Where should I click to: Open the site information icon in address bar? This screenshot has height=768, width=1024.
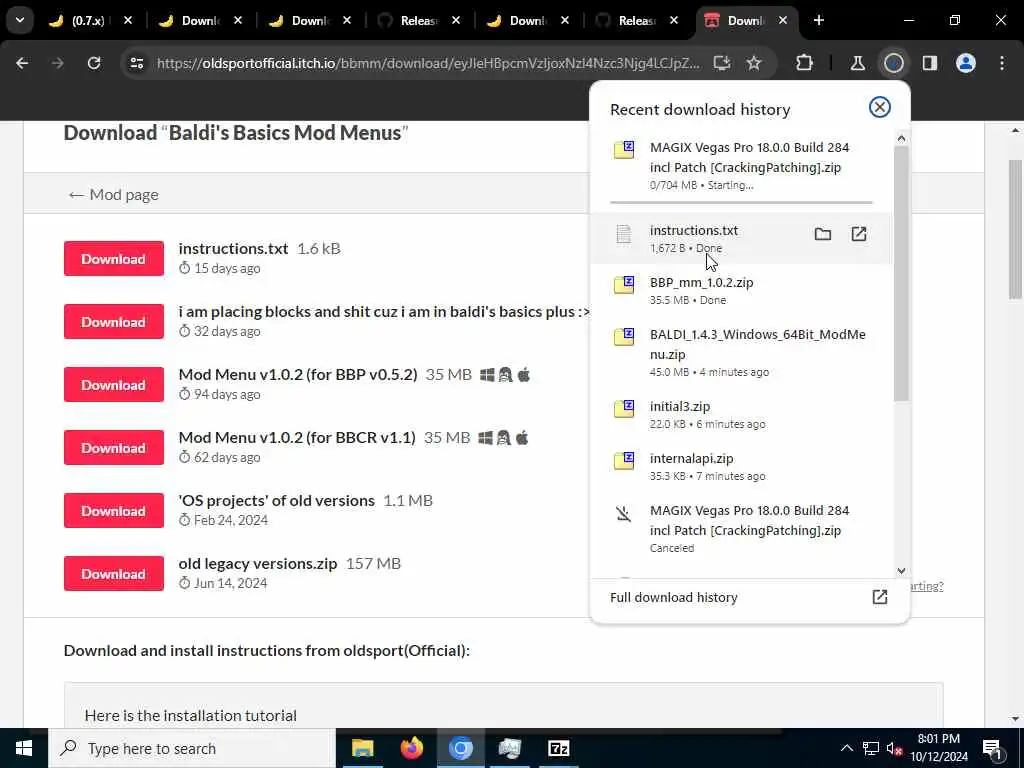pyautogui.click(x=136, y=63)
